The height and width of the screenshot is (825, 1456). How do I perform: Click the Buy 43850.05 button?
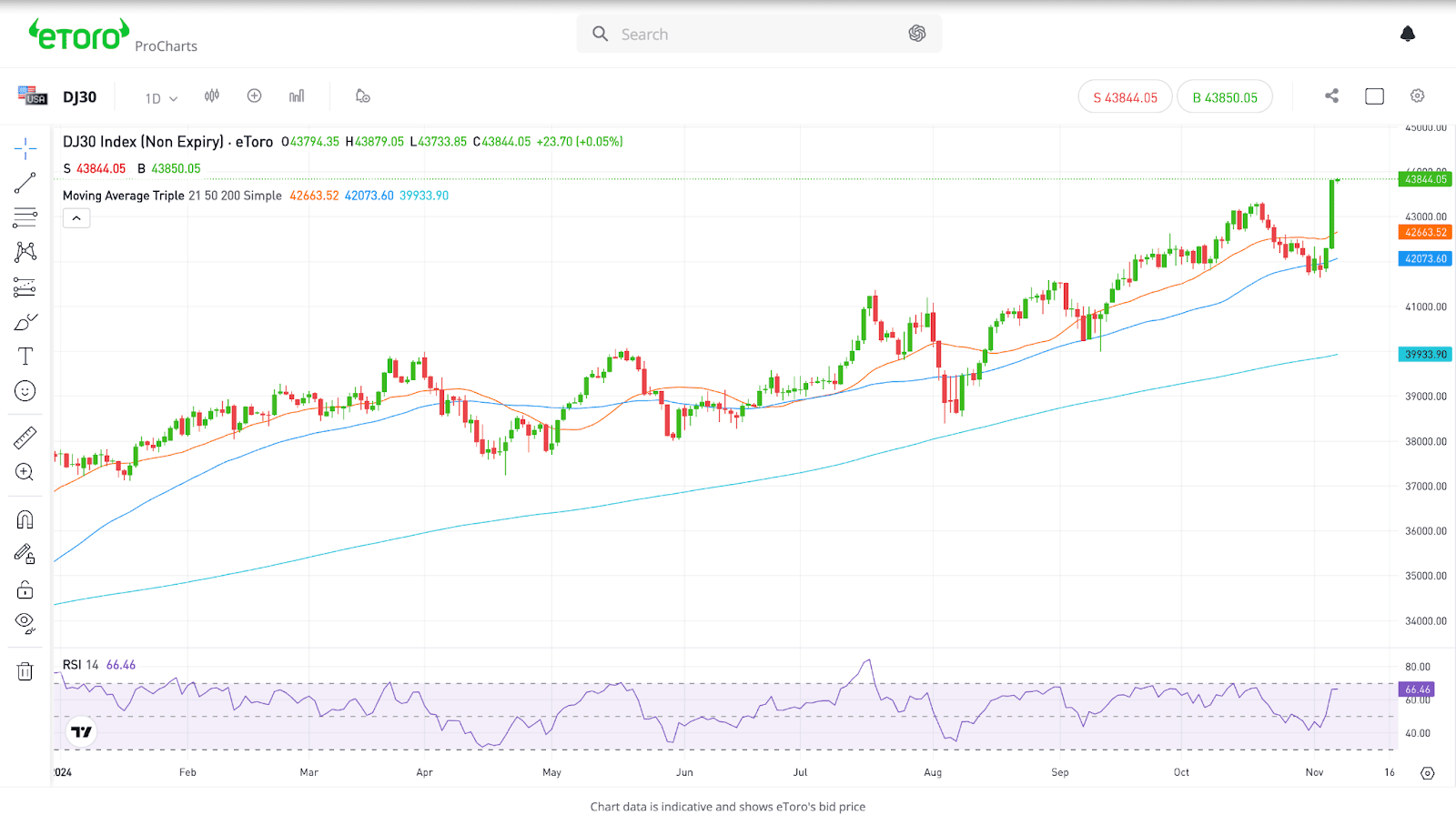point(1225,97)
